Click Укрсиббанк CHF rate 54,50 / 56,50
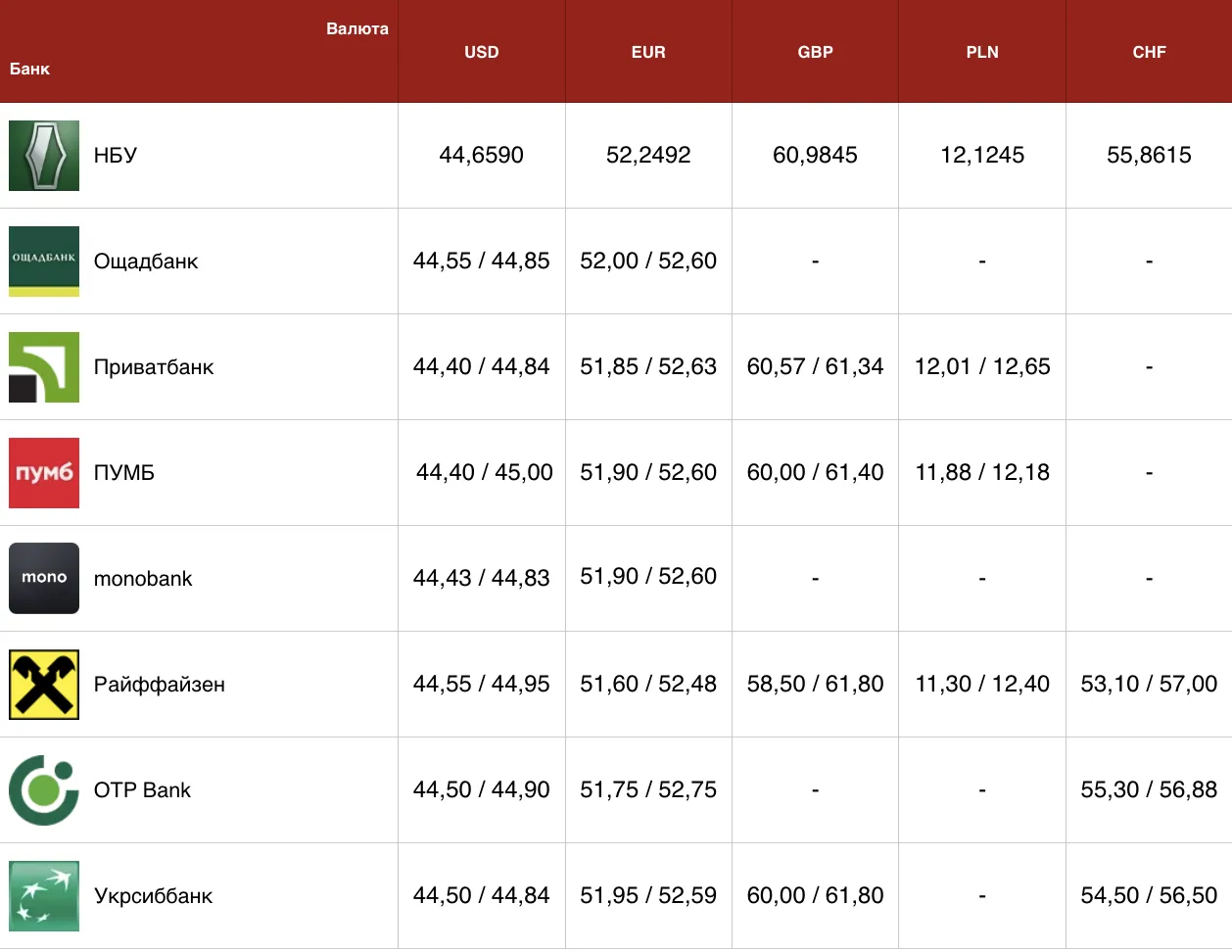The width and height of the screenshot is (1232, 952). click(1150, 895)
